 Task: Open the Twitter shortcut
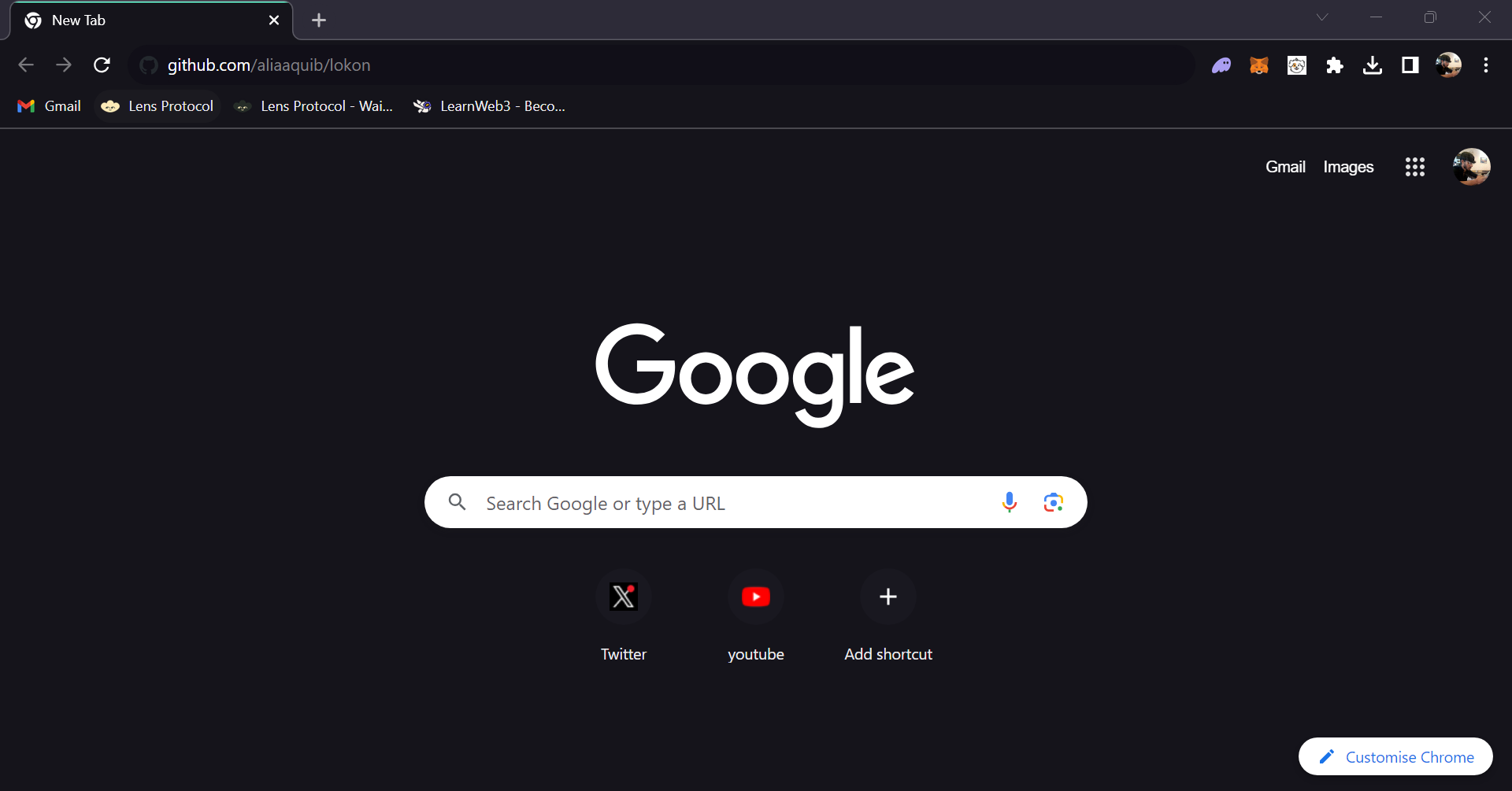[624, 617]
